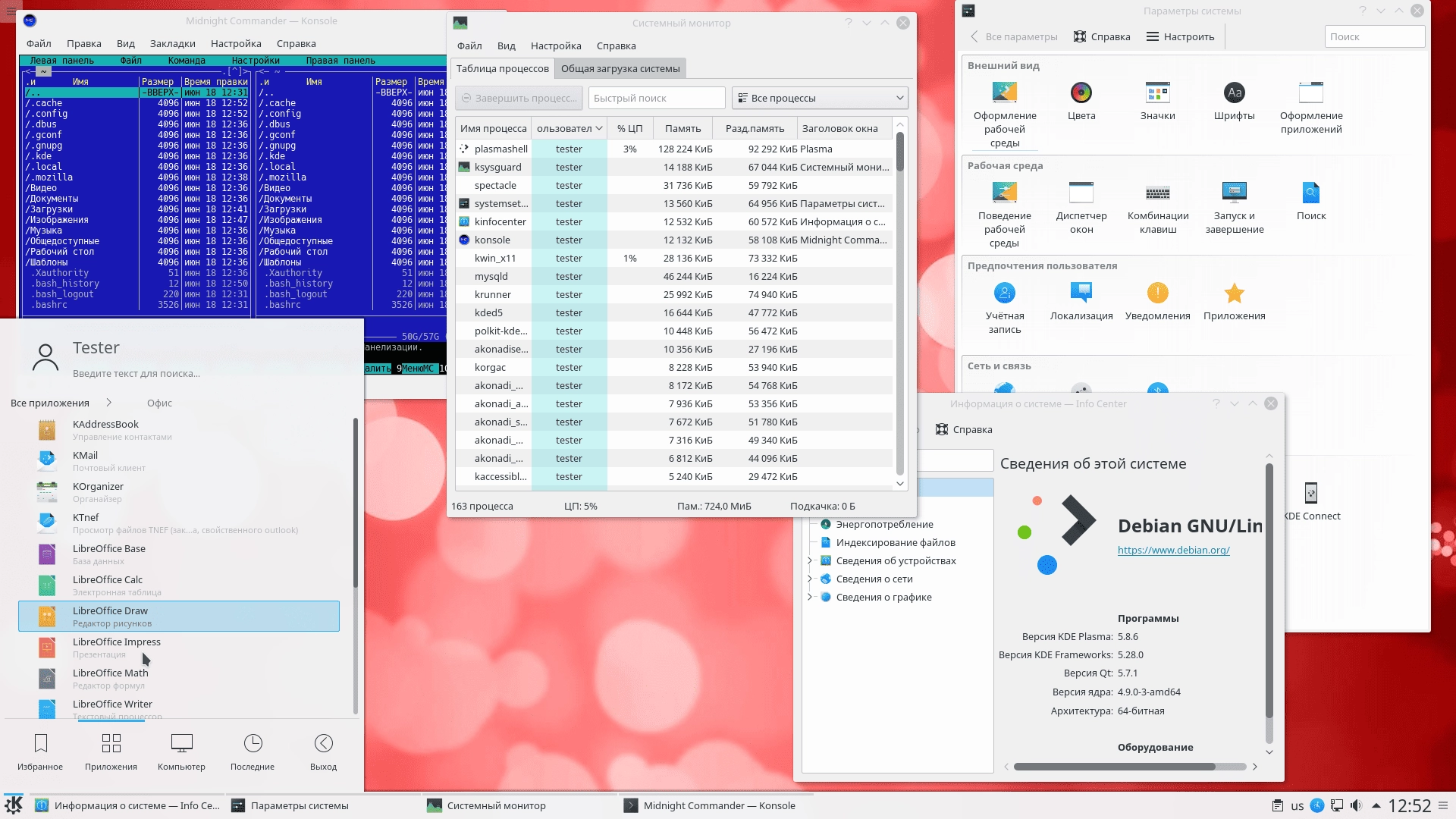1456x819 pixels.
Task: Open Оформление приложений settings icon
Action: point(1311,93)
